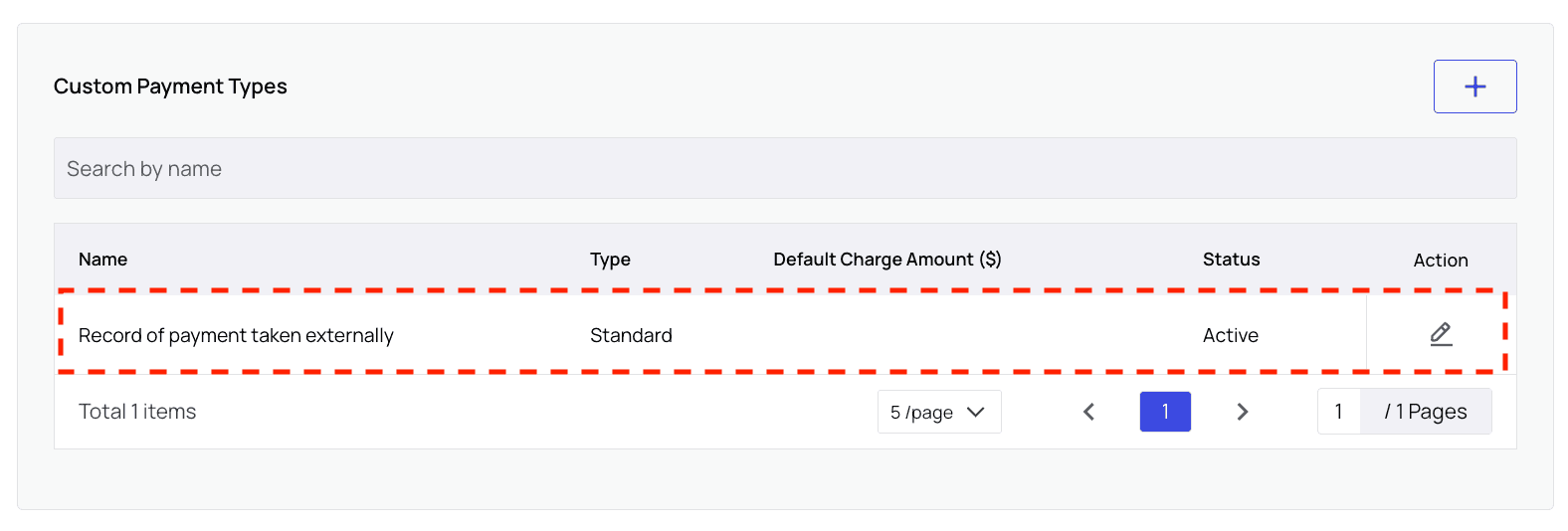
Task: Click the Action column header
Action: 1440,261
